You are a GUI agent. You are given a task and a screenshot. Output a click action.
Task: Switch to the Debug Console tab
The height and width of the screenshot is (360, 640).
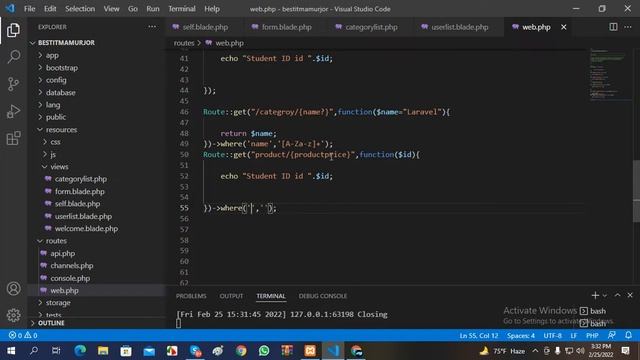(322, 296)
